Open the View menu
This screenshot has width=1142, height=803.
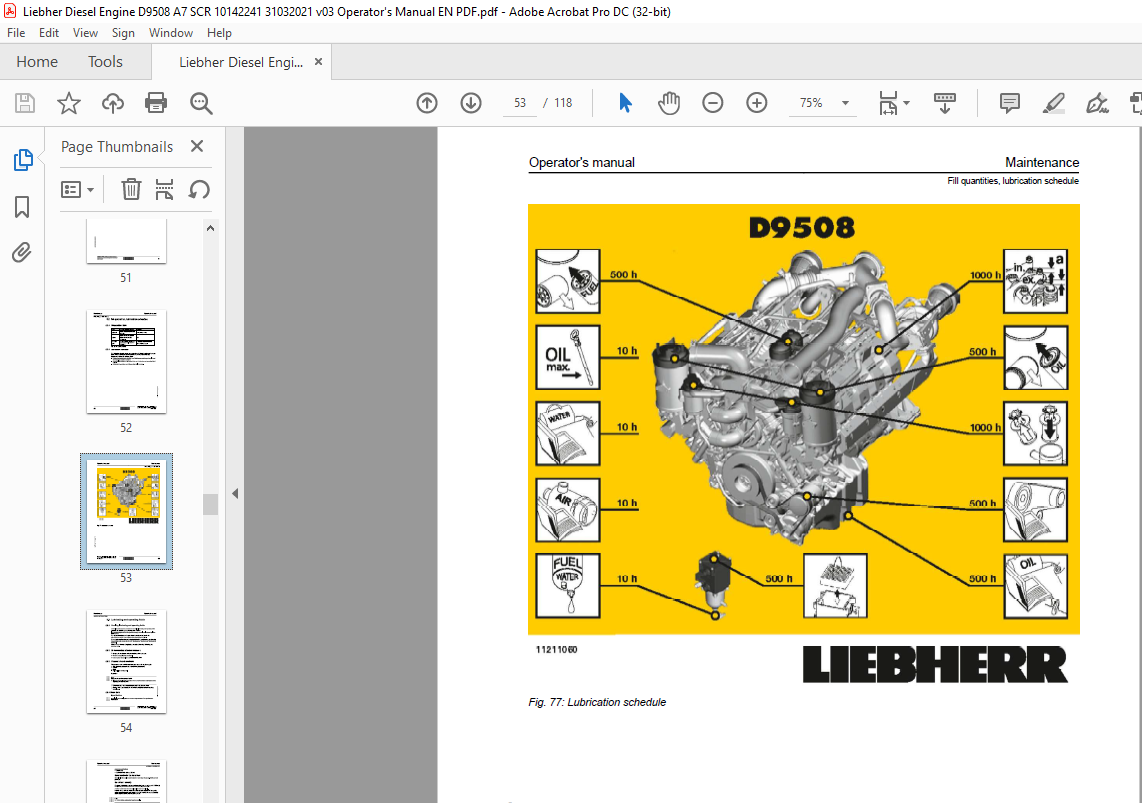coord(85,33)
